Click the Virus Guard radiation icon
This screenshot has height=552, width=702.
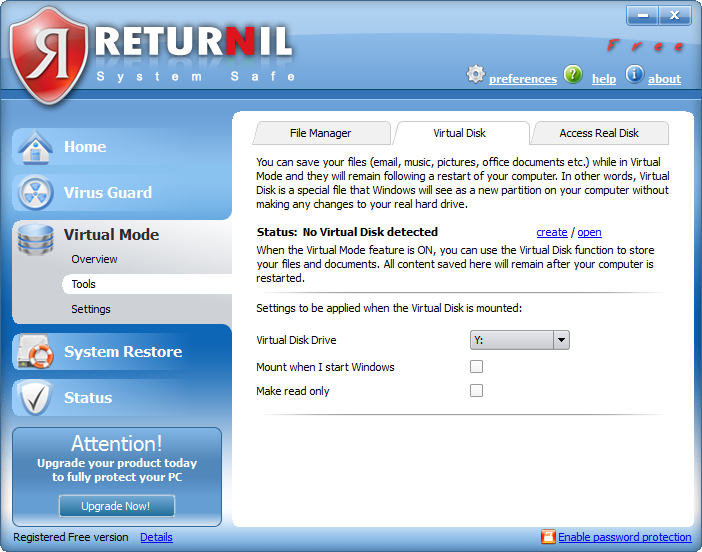(x=35, y=193)
